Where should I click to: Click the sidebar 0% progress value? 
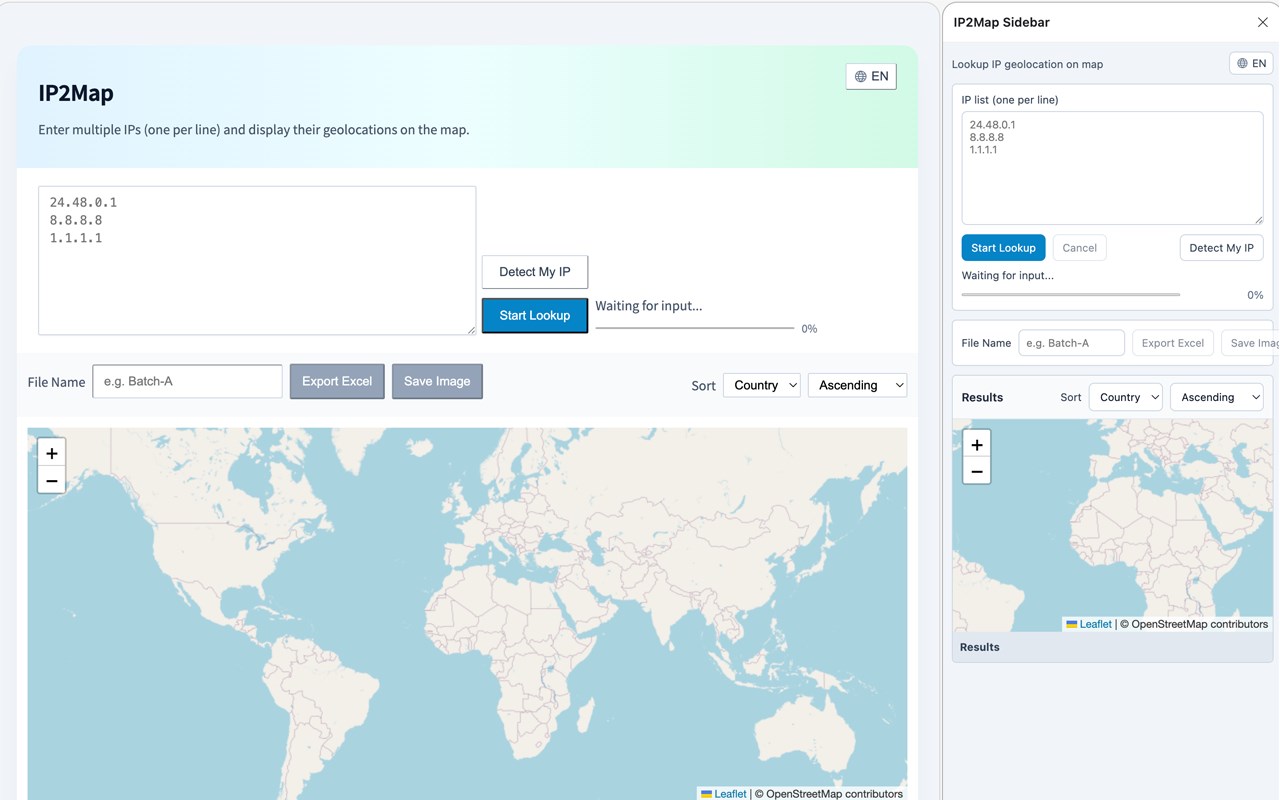pyautogui.click(x=1255, y=295)
